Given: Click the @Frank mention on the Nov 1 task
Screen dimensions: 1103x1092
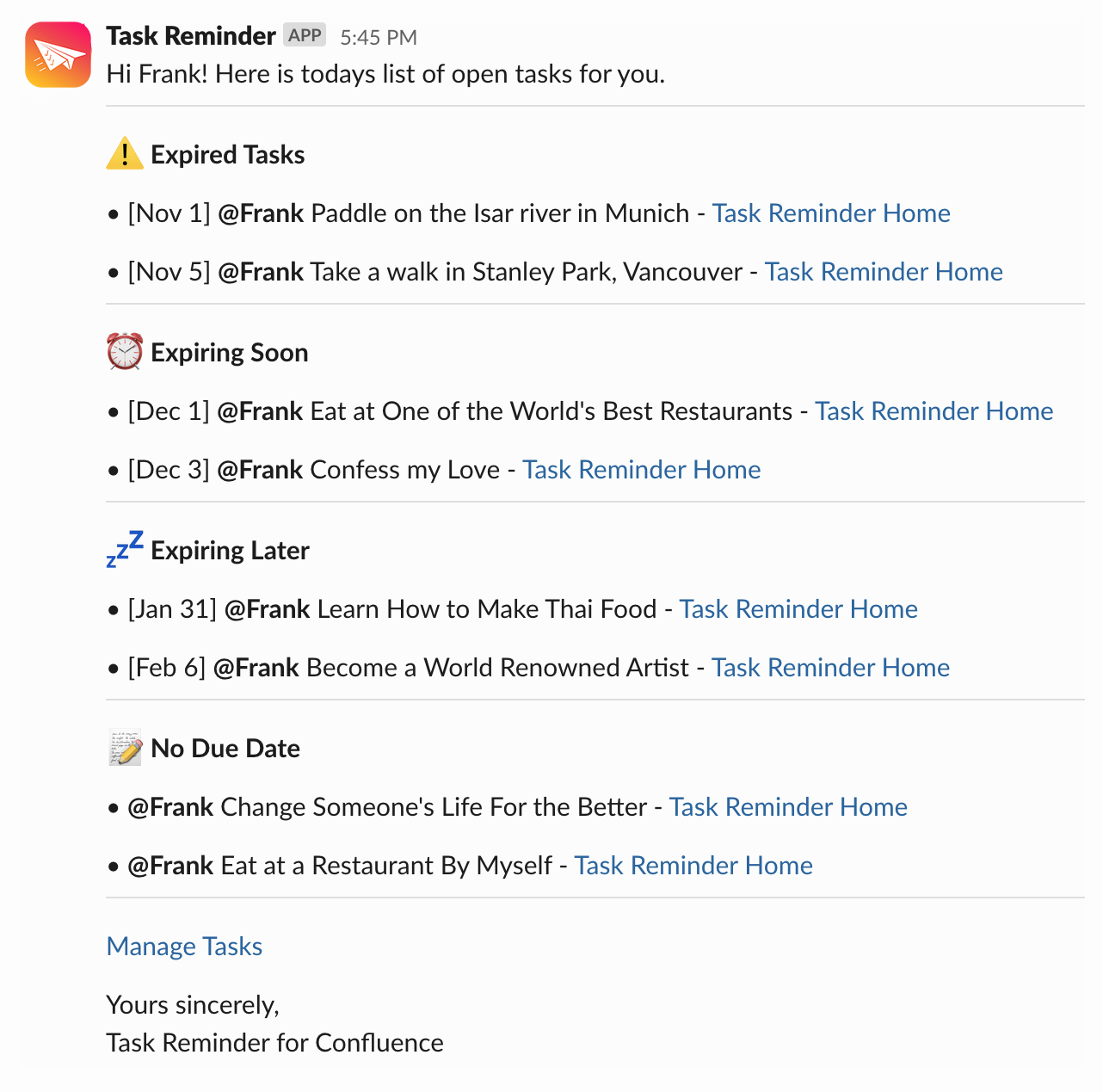Looking at the screenshot, I should coord(263,213).
